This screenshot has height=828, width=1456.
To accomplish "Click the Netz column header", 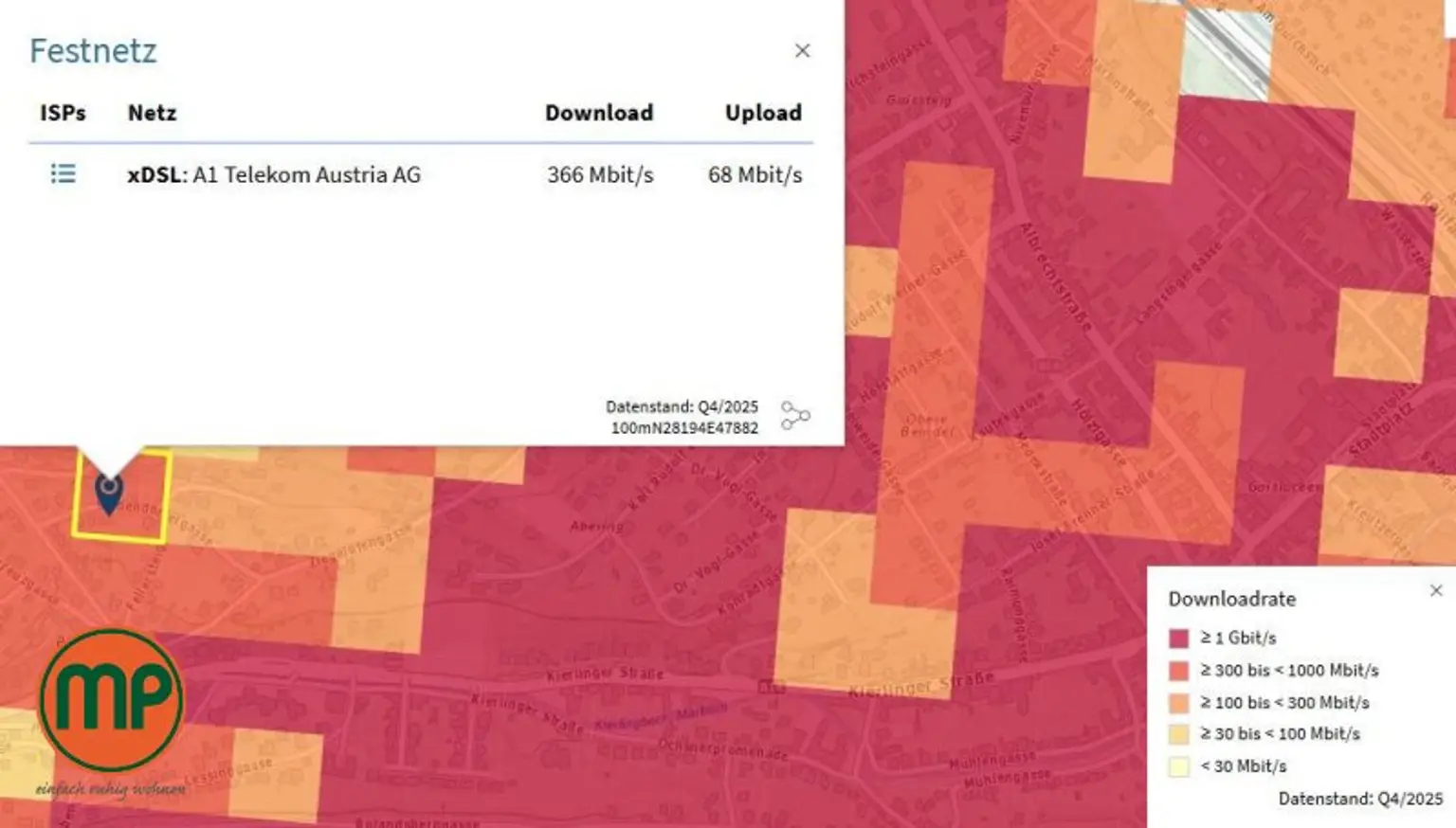I will [x=152, y=113].
